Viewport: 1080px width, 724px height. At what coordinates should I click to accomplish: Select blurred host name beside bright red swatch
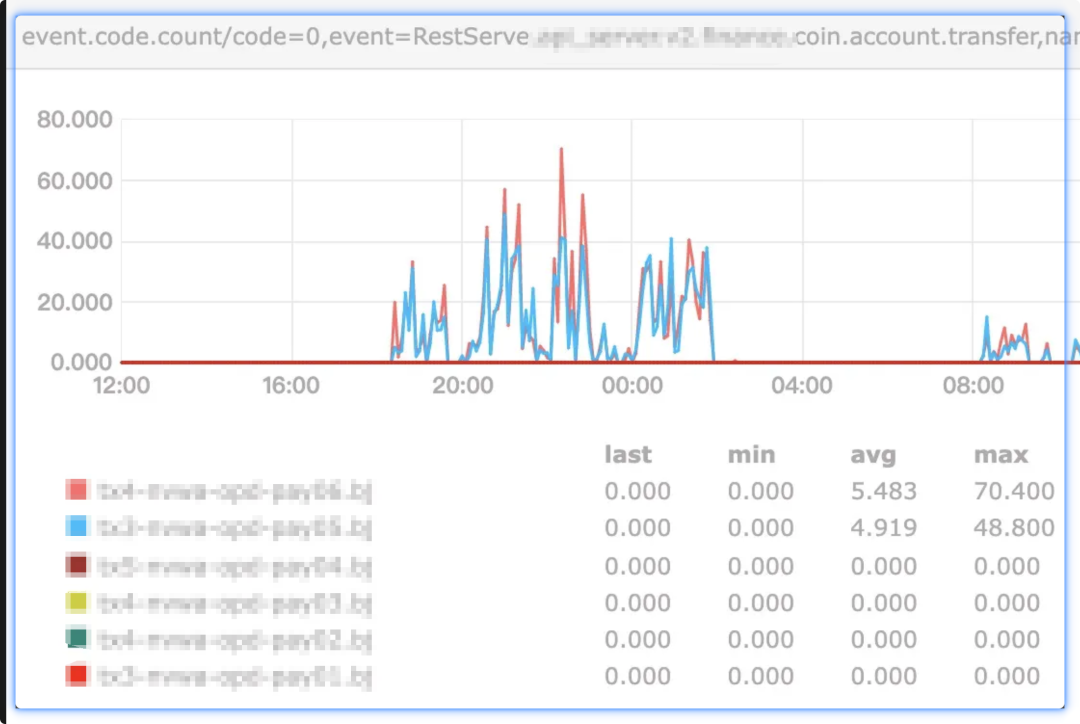point(235,677)
